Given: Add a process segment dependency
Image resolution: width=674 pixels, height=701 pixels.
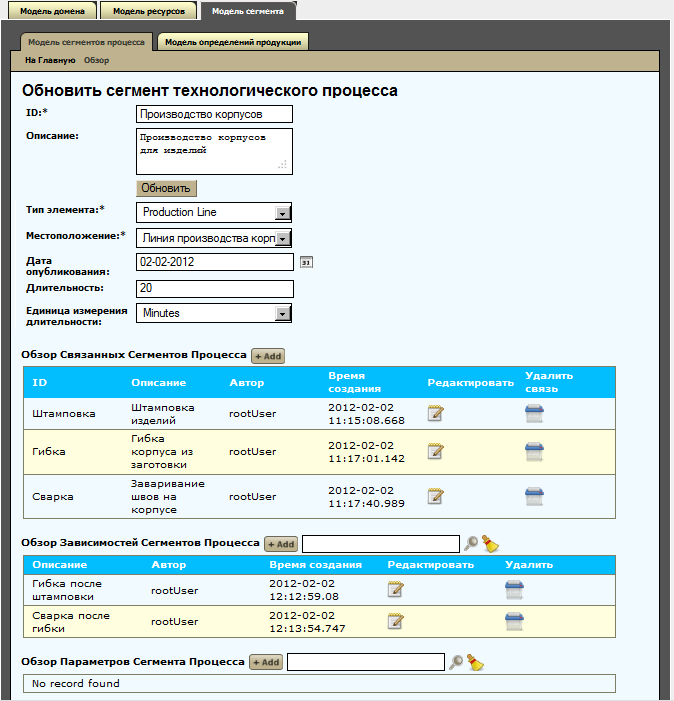Looking at the screenshot, I should pyautogui.click(x=281, y=544).
